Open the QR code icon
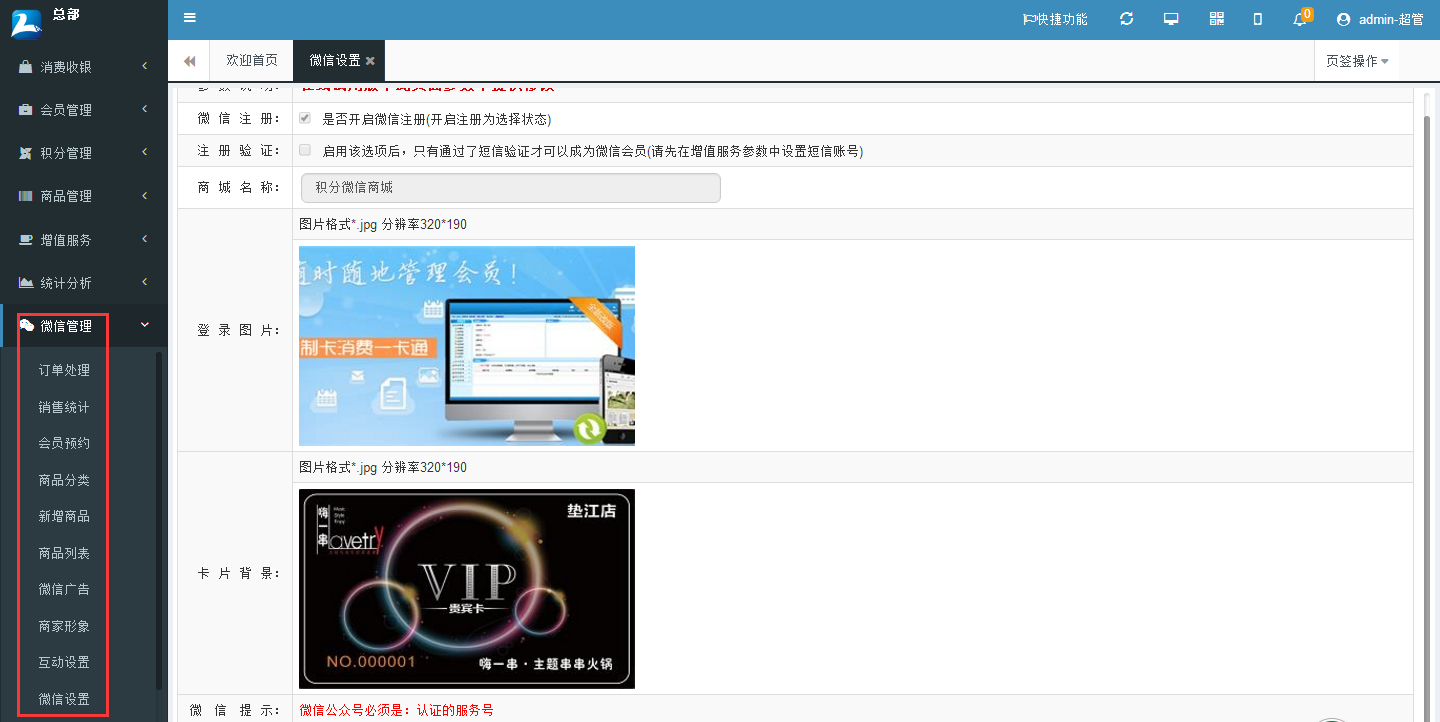 pyautogui.click(x=1216, y=19)
